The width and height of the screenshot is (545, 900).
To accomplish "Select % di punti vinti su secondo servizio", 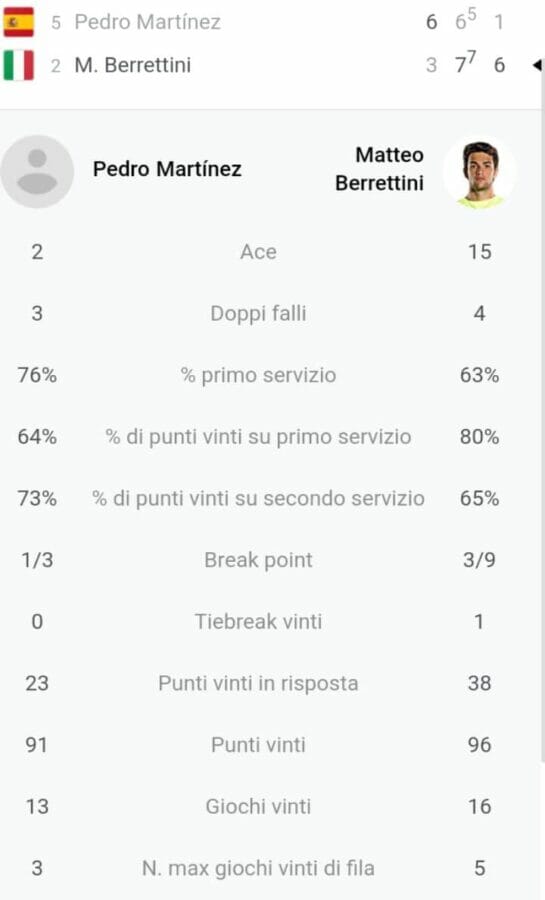I will pyautogui.click(x=258, y=498).
